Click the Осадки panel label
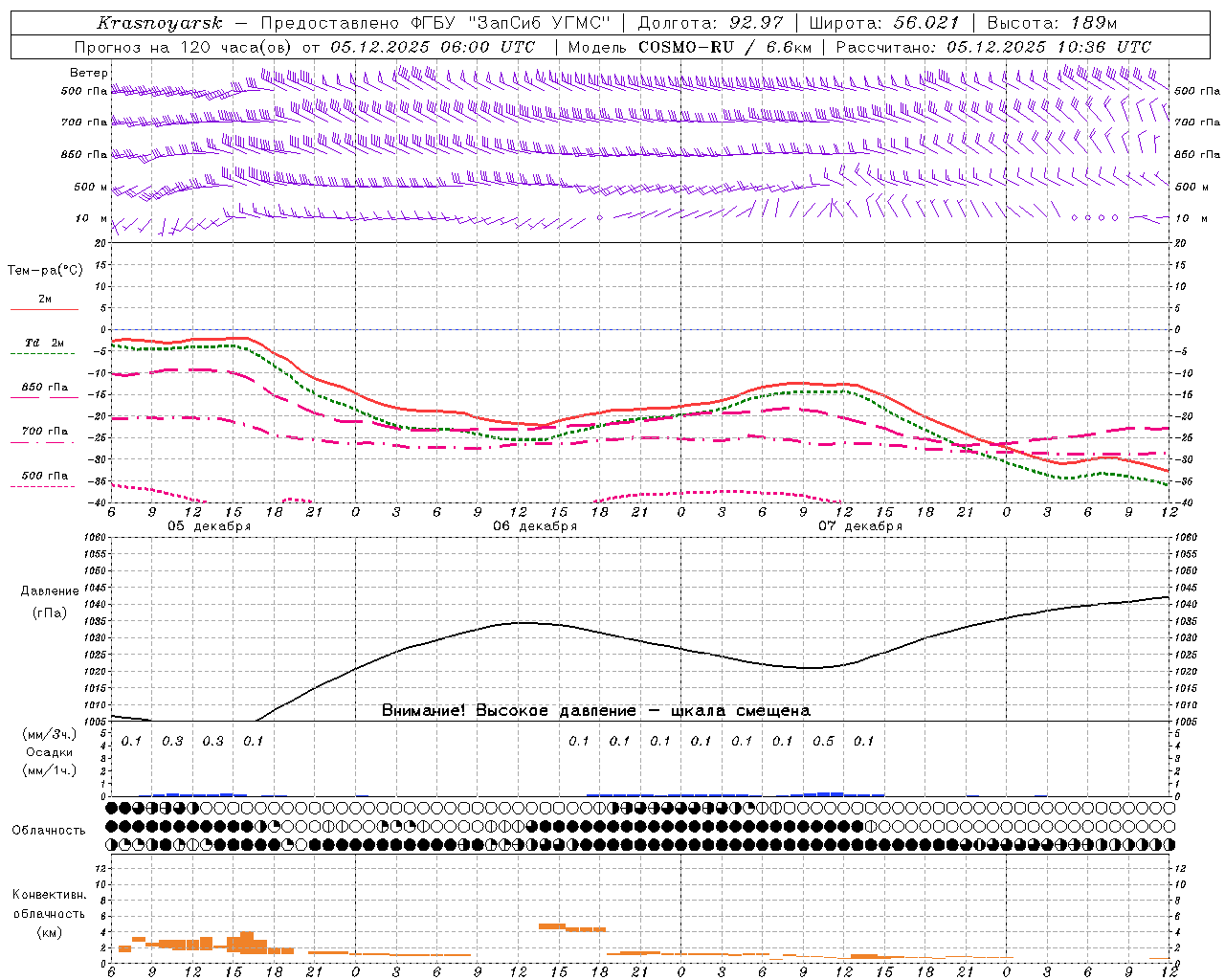The height and width of the screenshot is (980, 1225). [50, 752]
